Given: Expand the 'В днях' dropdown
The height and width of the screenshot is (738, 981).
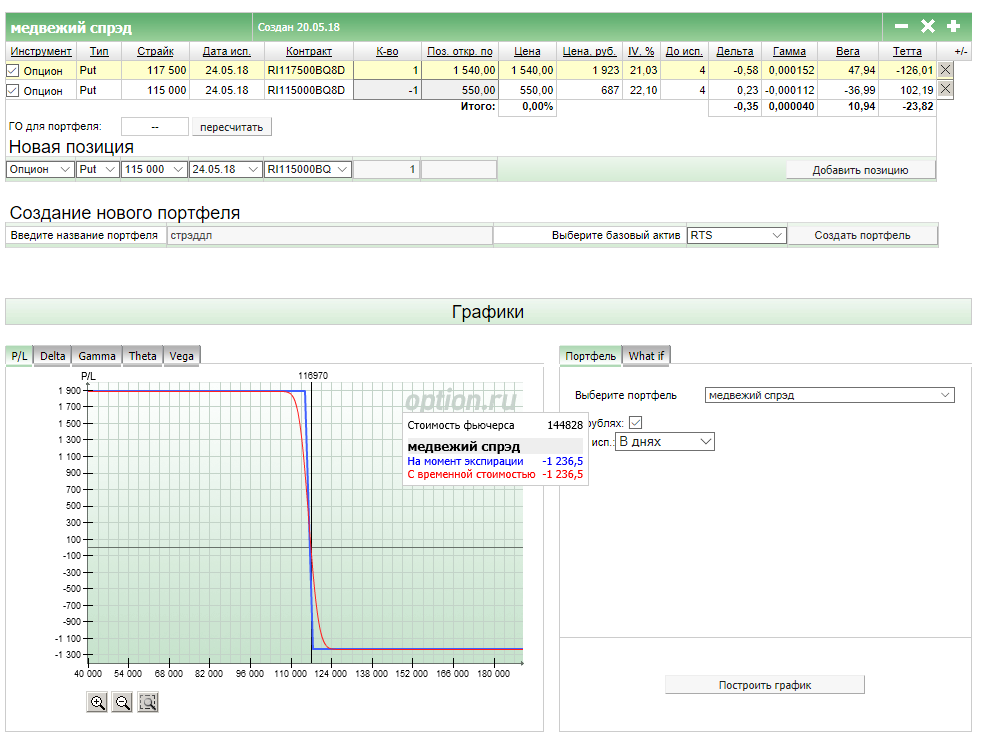Looking at the screenshot, I should (665, 441).
